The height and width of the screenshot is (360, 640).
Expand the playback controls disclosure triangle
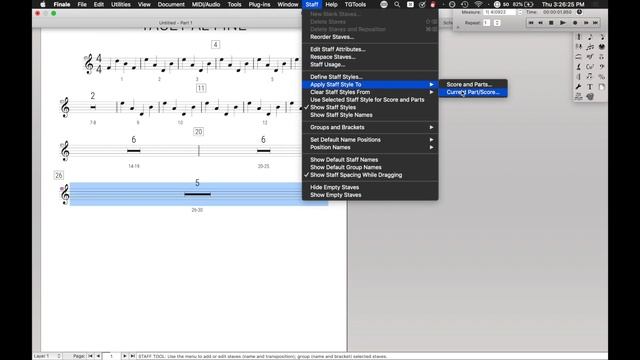458,27
